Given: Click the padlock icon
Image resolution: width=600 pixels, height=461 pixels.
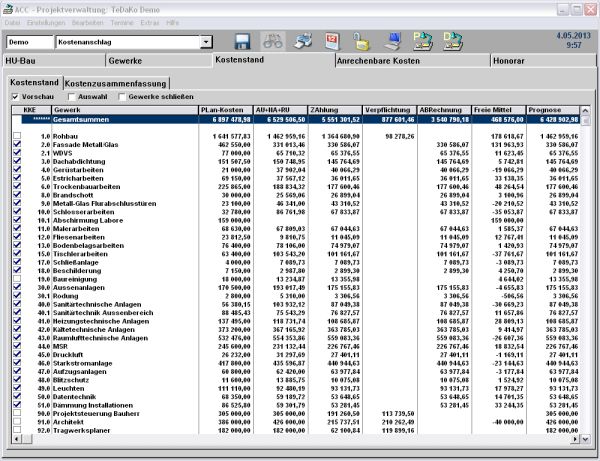Looking at the screenshot, I should point(362,42).
